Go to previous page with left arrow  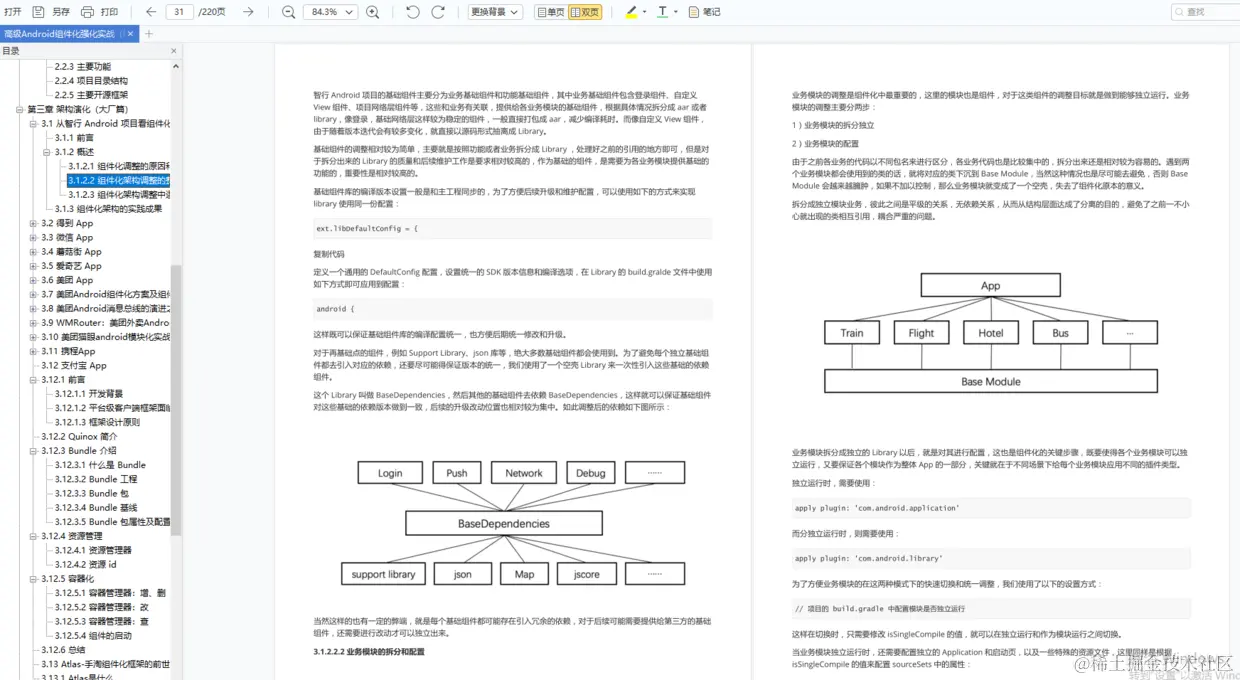click(151, 12)
